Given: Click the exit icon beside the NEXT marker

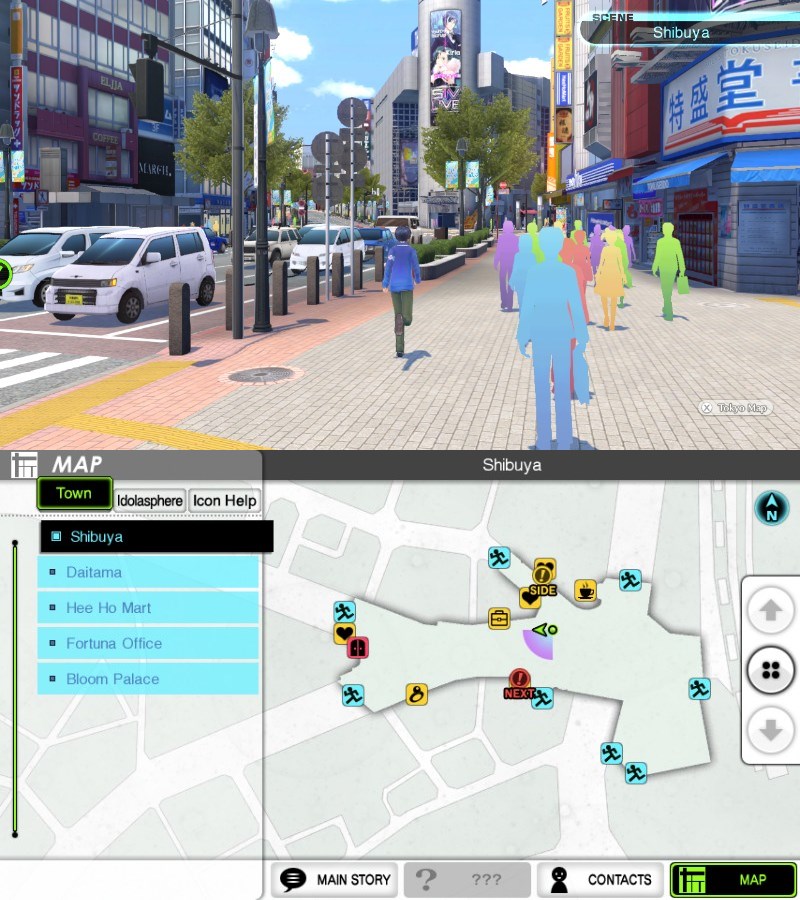Looking at the screenshot, I should point(542,698).
